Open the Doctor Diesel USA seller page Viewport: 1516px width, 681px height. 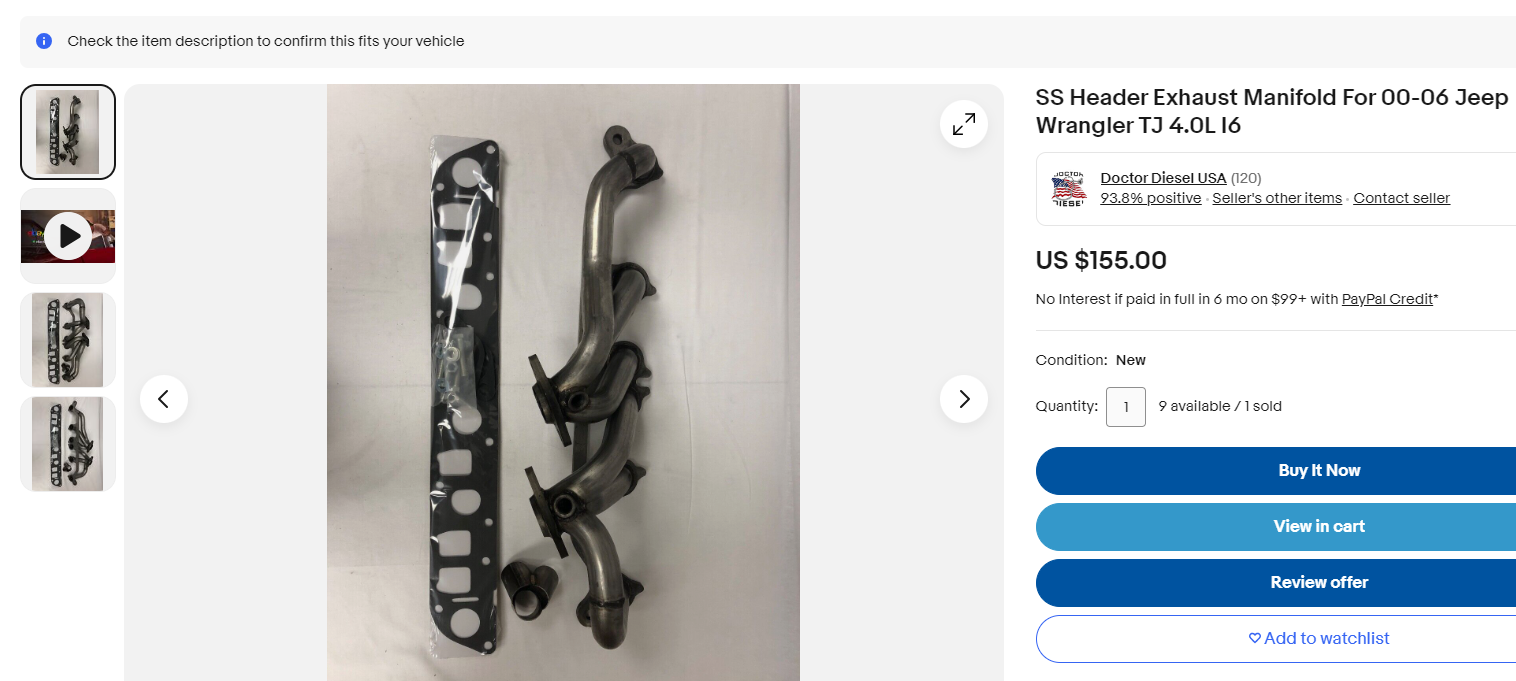[1163, 178]
